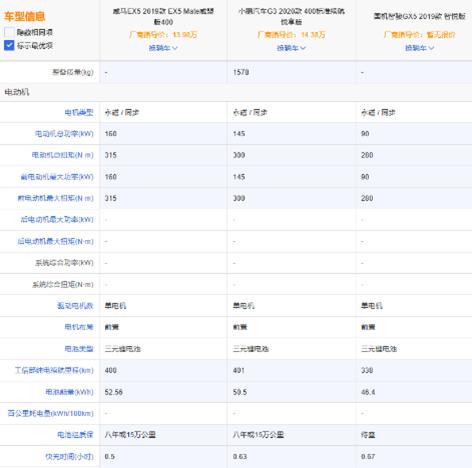Select 小鹏G3 motor count 单电机
The width and height of the screenshot is (472, 468).
pos(243,306)
